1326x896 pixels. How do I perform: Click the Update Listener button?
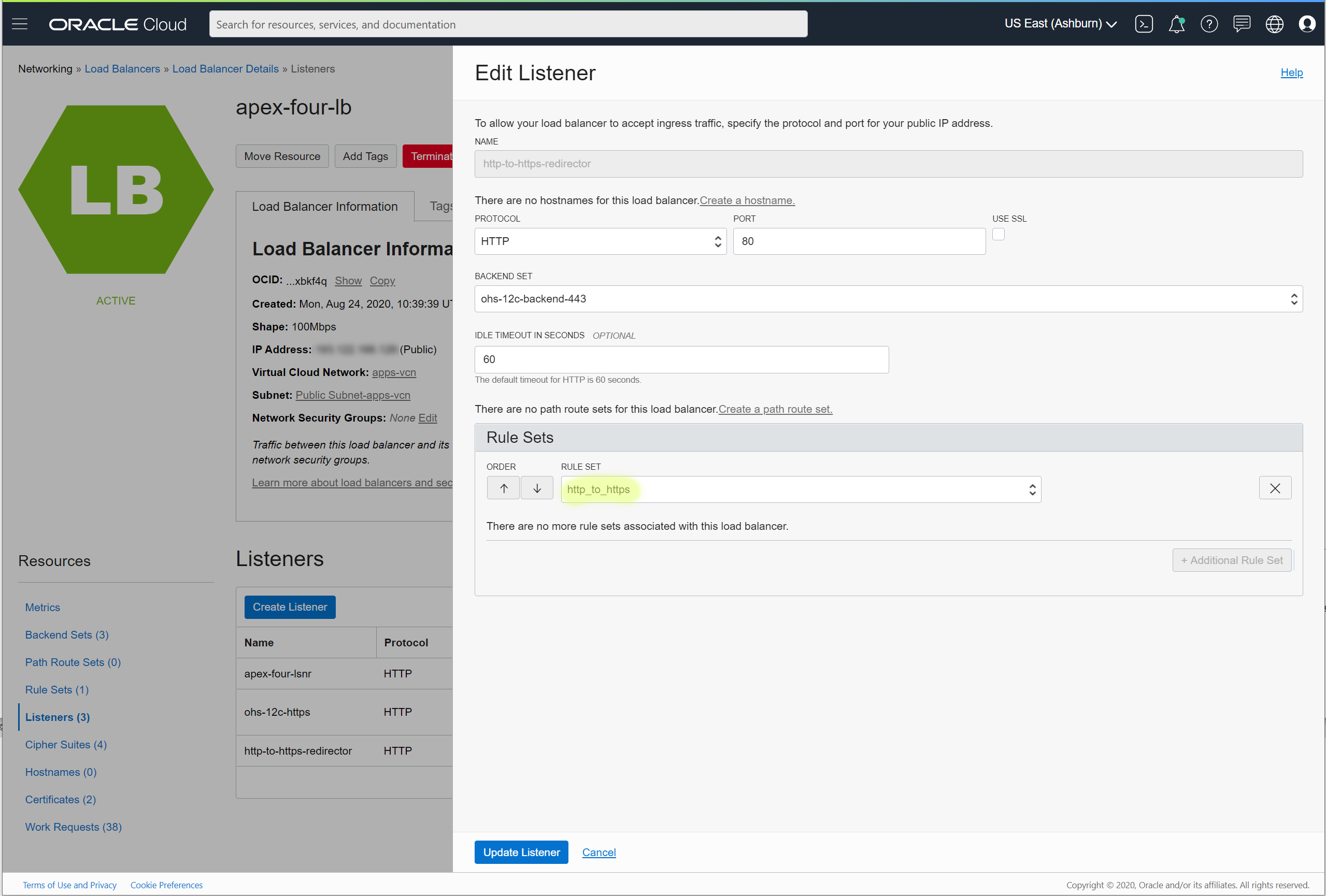tap(521, 852)
